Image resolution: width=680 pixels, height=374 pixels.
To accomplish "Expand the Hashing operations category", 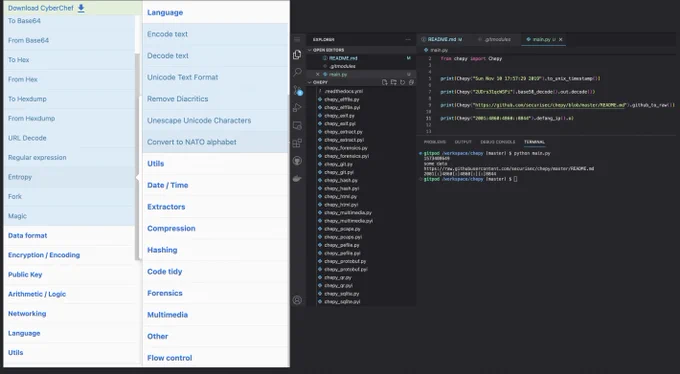I will pyautogui.click(x=162, y=250).
